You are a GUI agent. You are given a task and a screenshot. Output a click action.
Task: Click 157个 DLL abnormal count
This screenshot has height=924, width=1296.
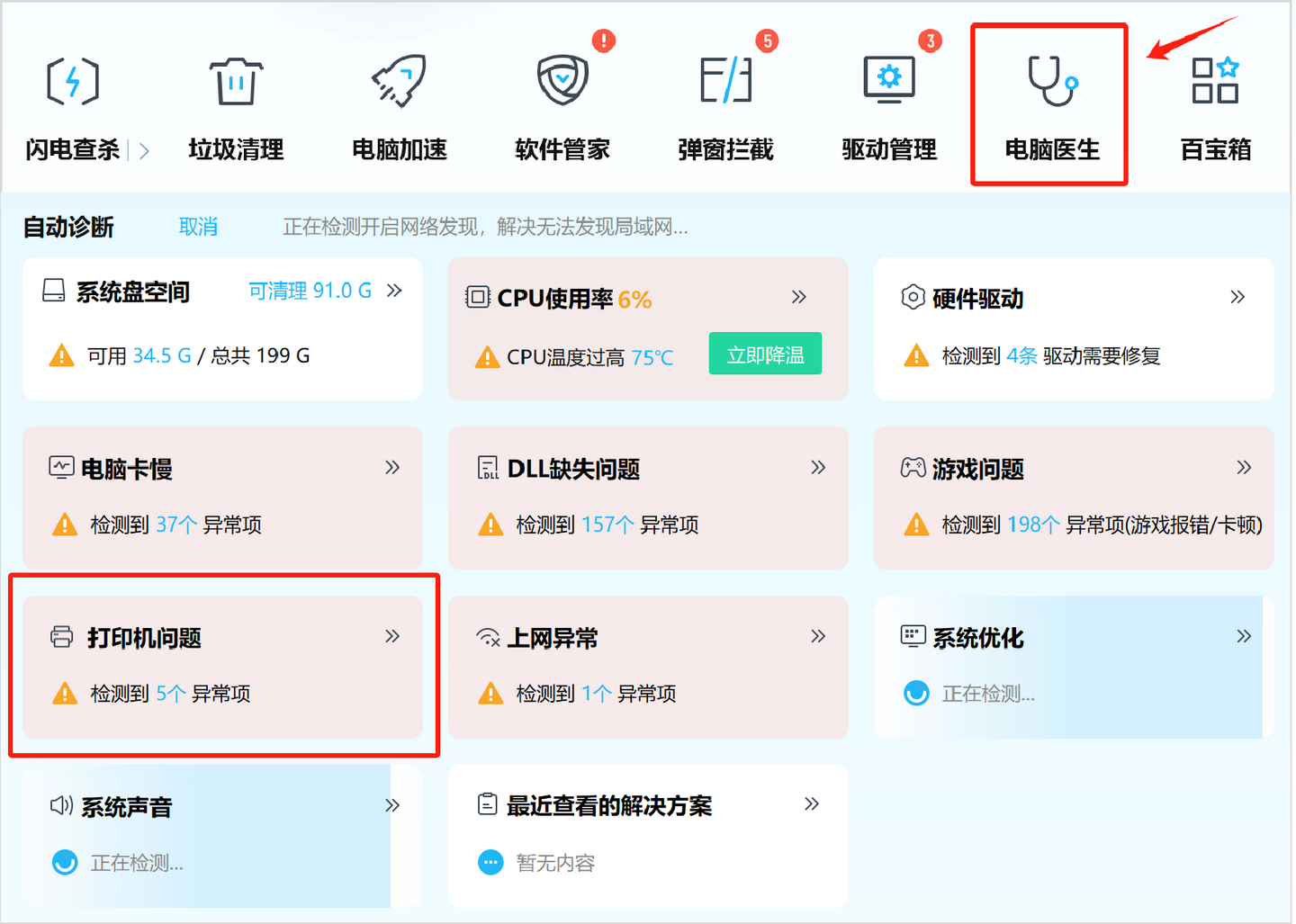tap(607, 525)
